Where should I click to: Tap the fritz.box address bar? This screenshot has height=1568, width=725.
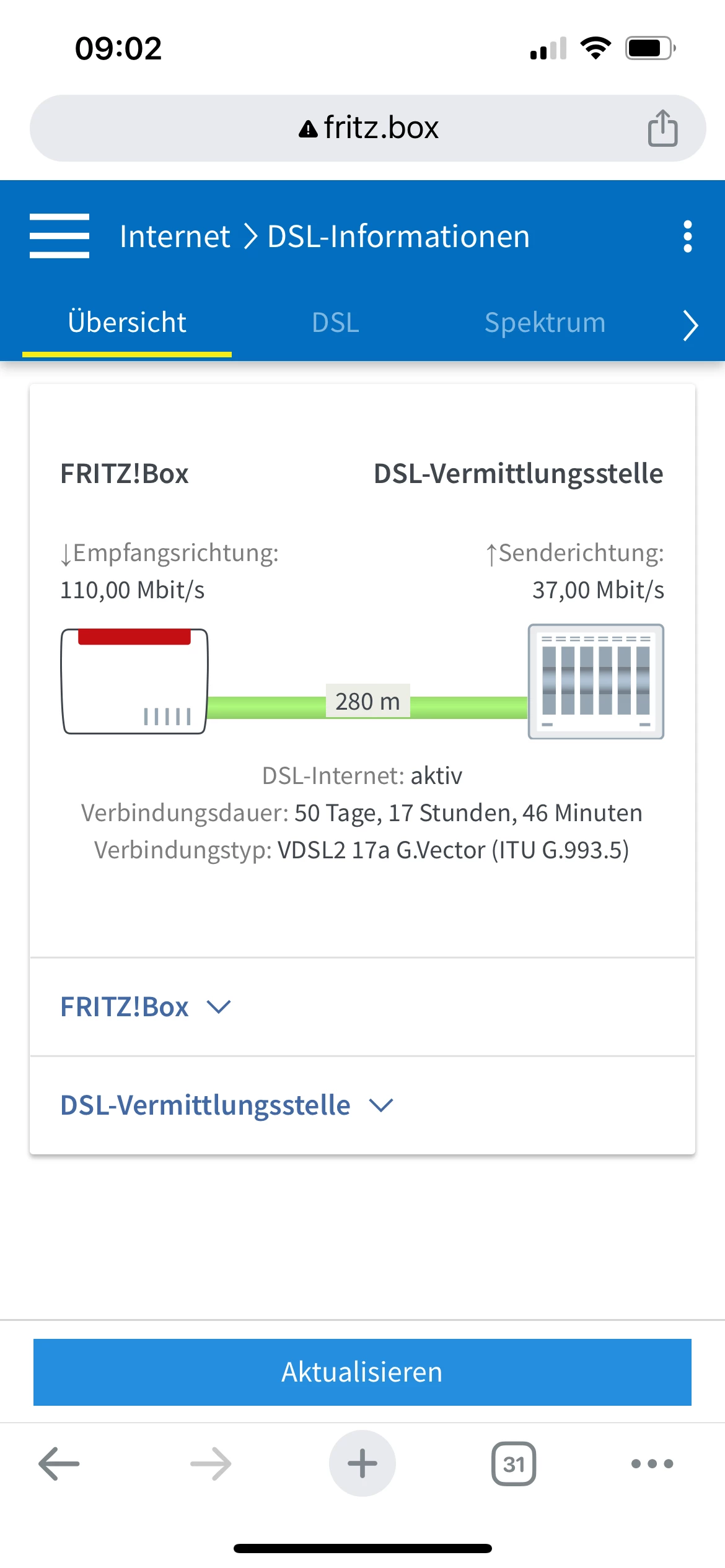pos(369,128)
